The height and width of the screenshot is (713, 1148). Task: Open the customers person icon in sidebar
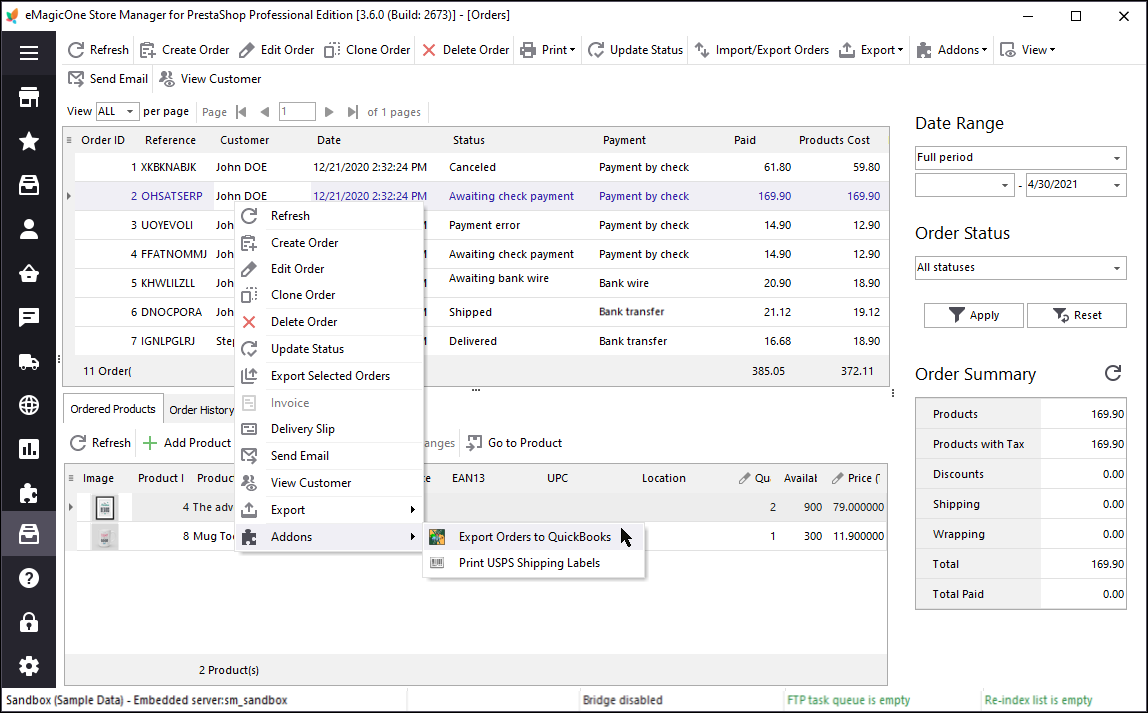pos(29,229)
